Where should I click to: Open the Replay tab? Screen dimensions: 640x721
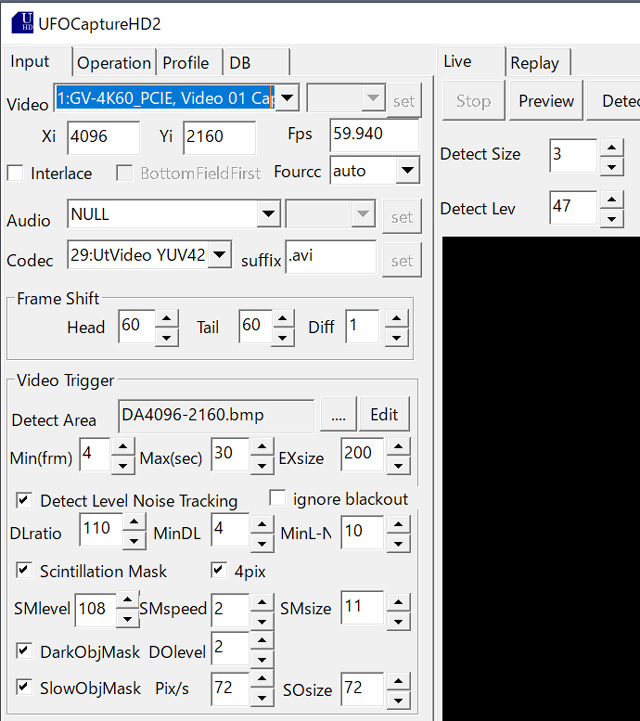(537, 63)
